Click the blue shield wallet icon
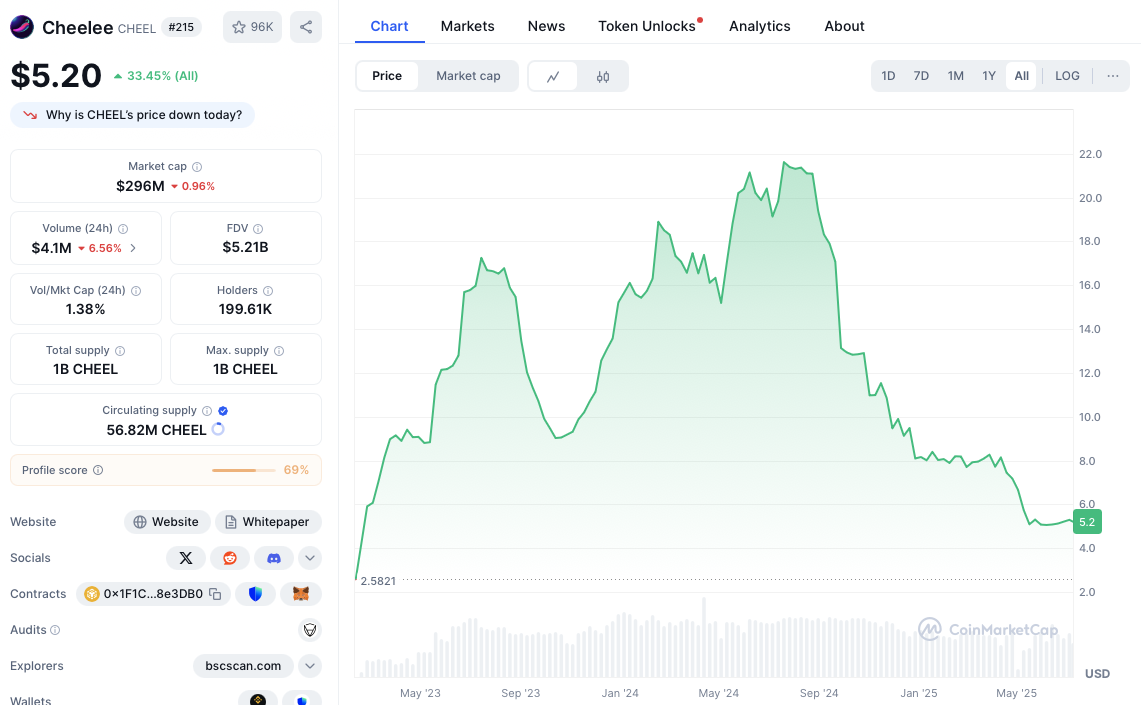1141x705 pixels. [255, 594]
